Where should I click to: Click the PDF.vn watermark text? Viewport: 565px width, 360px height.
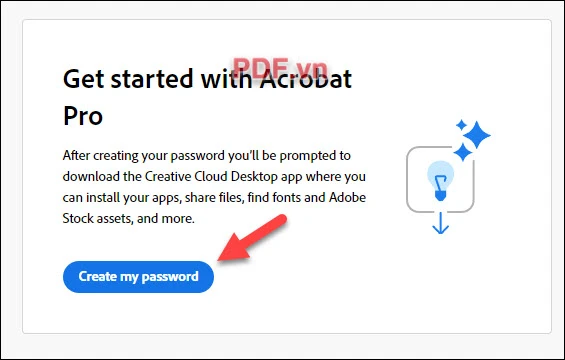click(x=280, y=67)
